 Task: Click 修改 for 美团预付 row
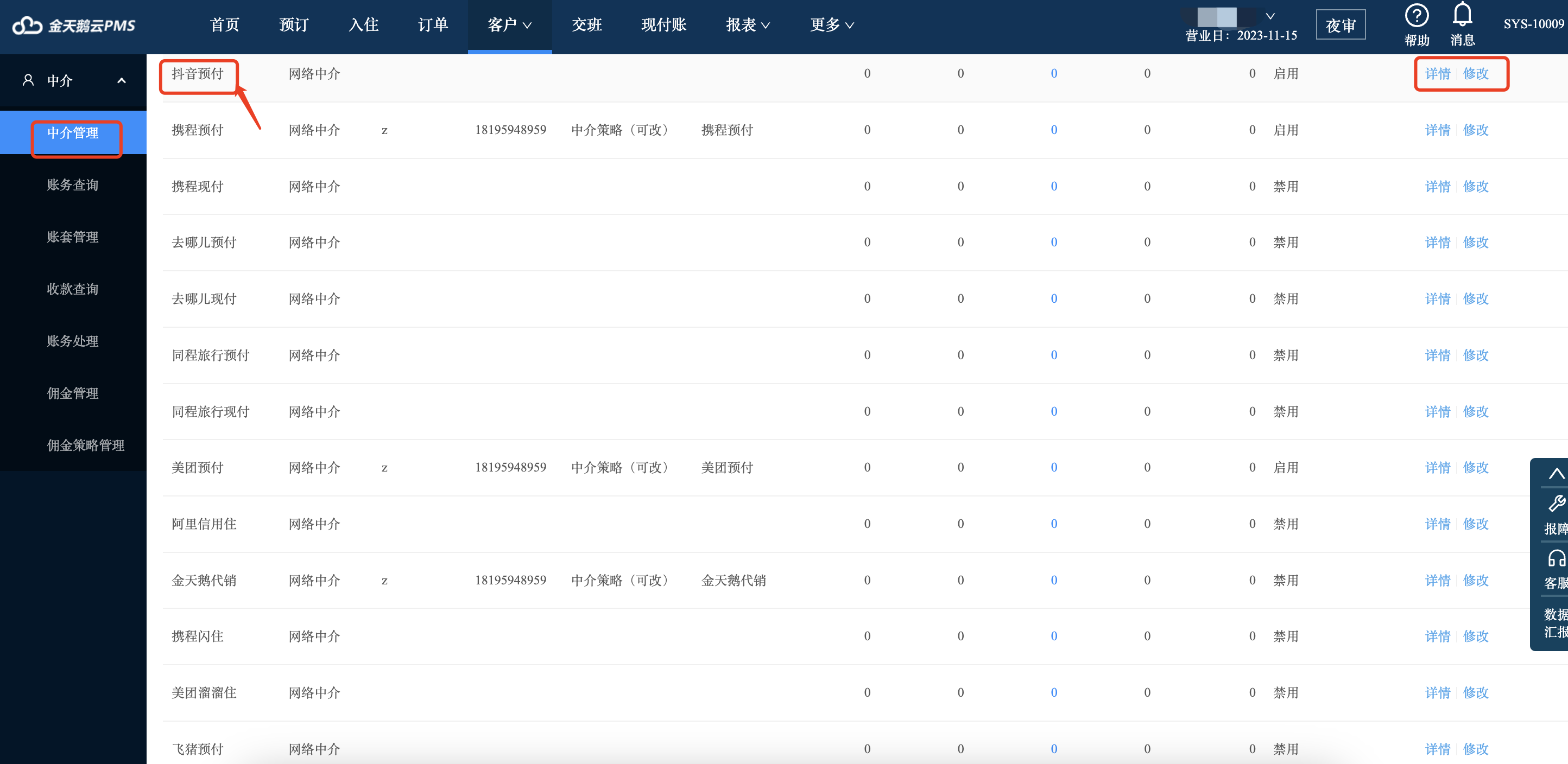1476,468
